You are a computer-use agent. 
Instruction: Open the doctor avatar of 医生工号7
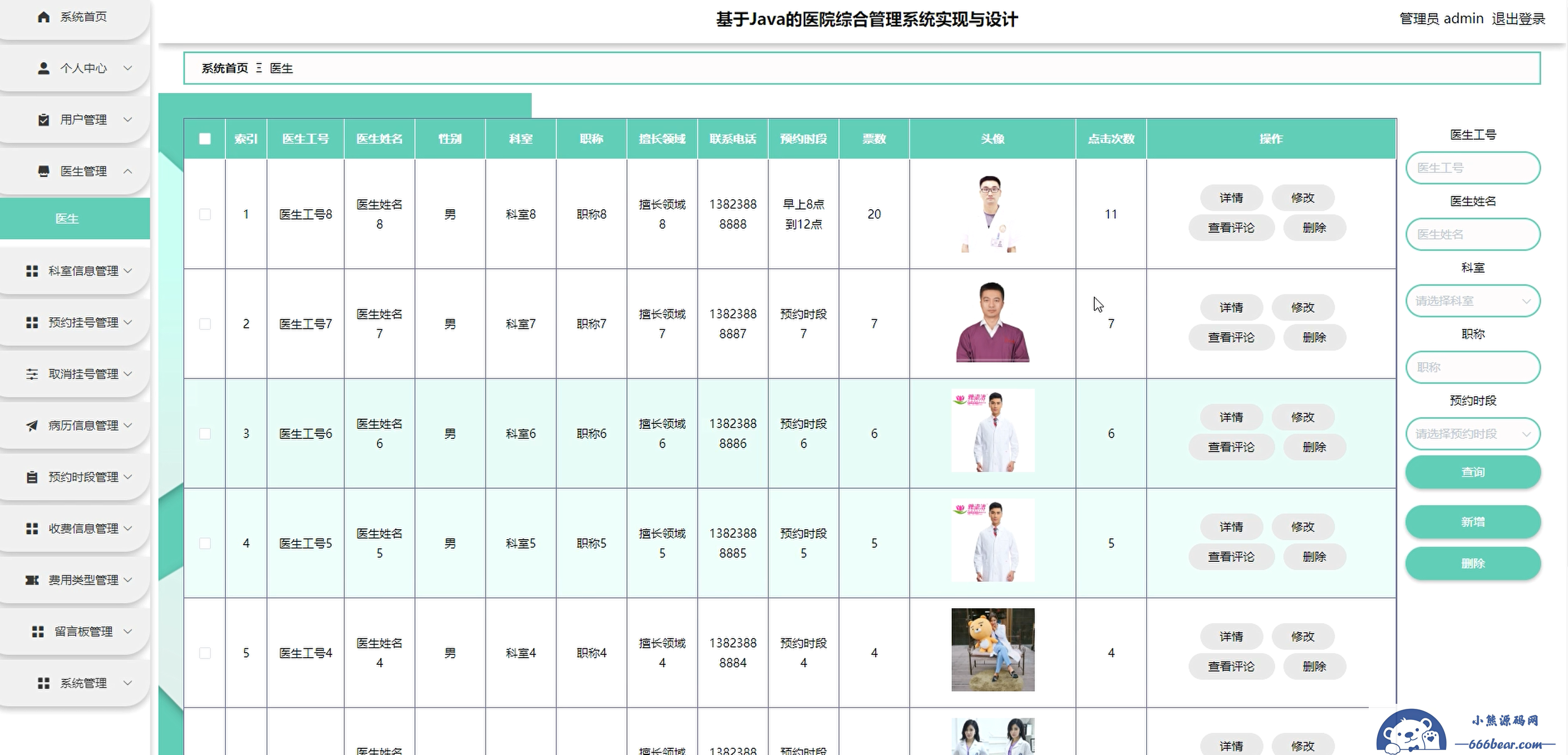point(992,323)
